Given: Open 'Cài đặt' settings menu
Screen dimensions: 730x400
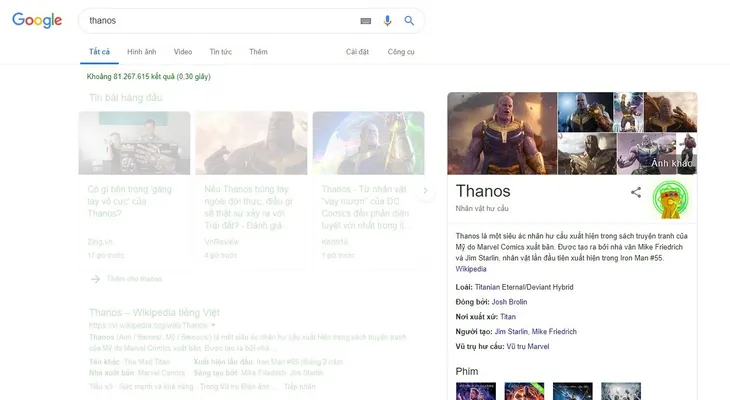Looking at the screenshot, I should (x=357, y=52).
